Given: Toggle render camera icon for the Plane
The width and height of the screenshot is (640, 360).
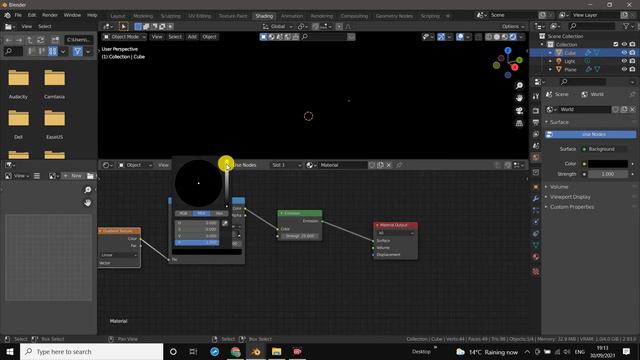Looking at the screenshot, I should point(632,69).
